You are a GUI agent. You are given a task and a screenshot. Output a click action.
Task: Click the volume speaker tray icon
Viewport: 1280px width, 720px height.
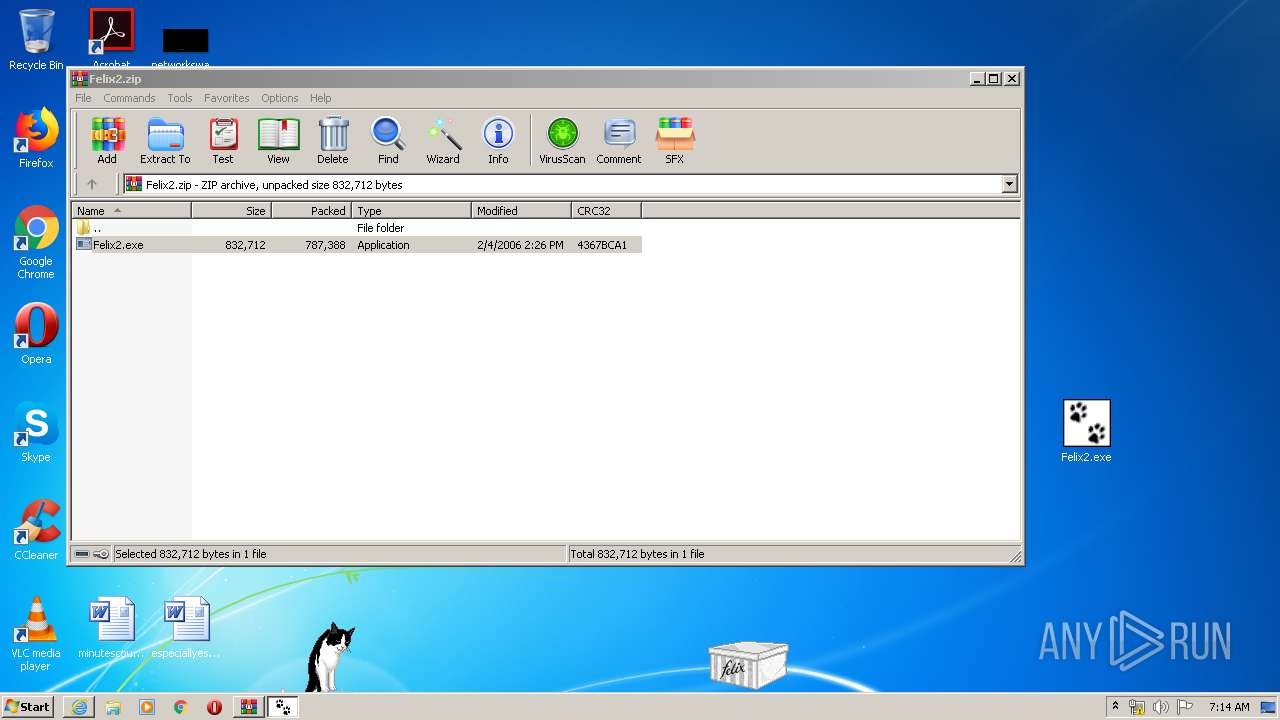[1160, 707]
